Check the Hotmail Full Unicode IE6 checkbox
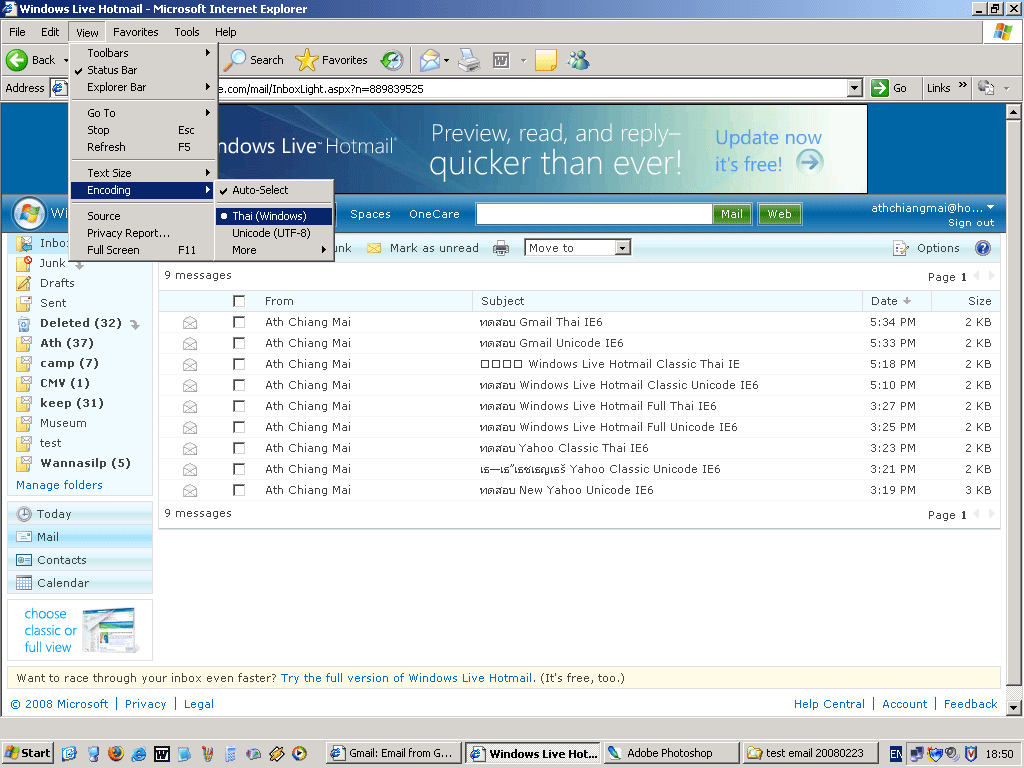The height and width of the screenshot is (768, 1024). (x=239, y=427)
